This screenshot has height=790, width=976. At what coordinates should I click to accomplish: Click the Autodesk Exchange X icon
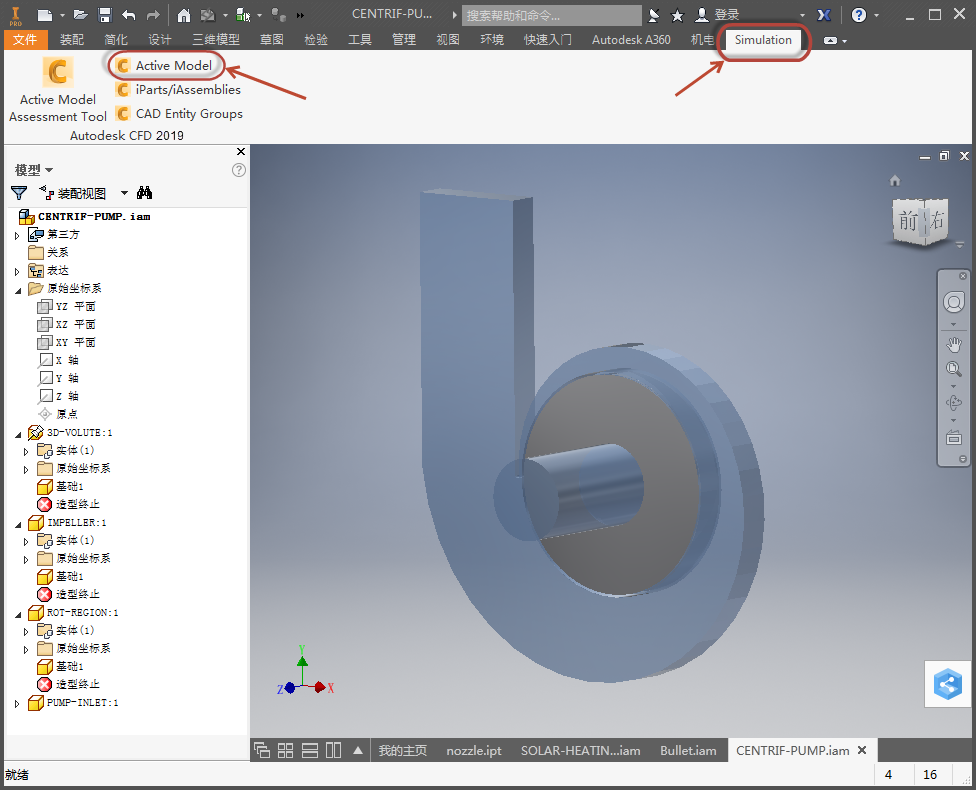(824, 15)
